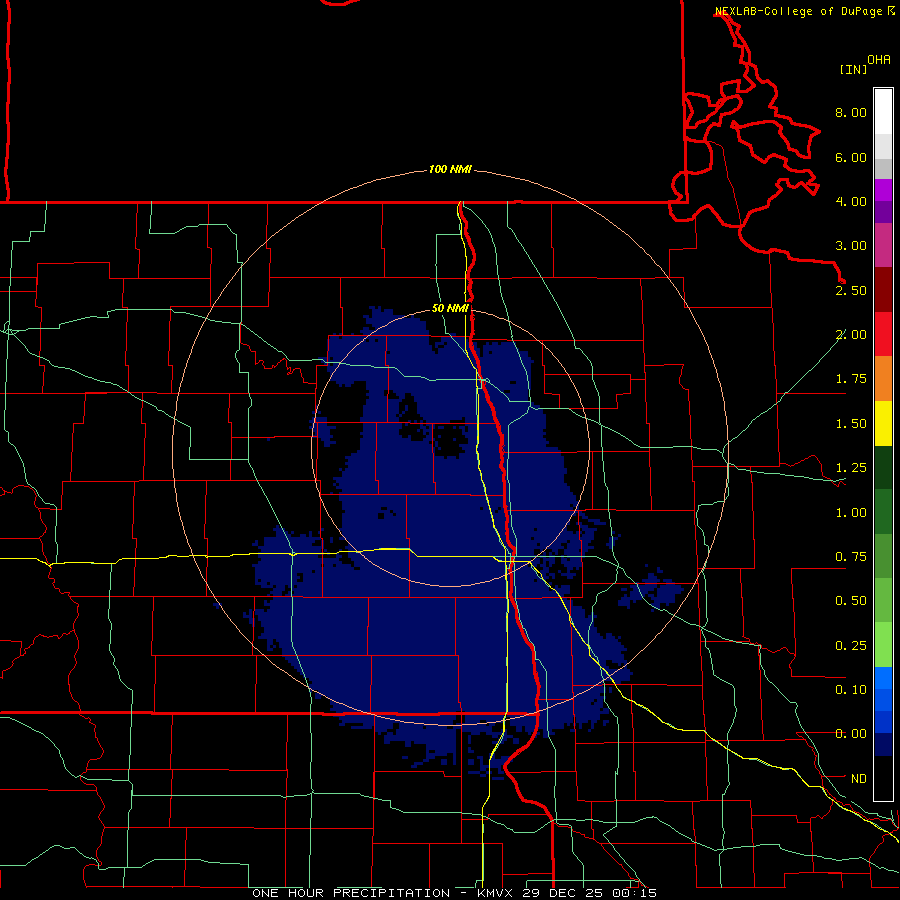This screenshot has width=900, height=900.
Task: Click the 1.50 legend value
Action: coord(851,424)
